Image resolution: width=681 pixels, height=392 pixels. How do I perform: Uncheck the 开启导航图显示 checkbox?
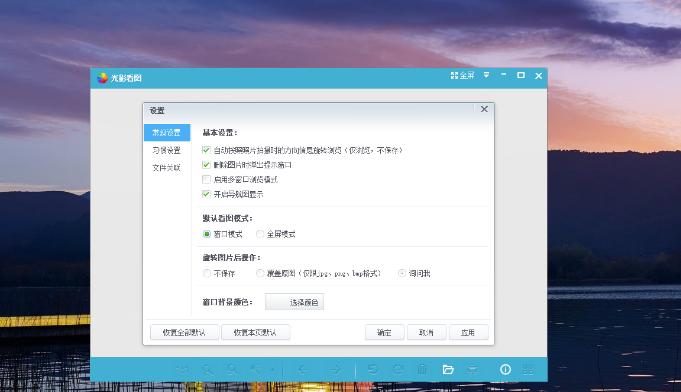pyautogui.click(x=206, y=194)
